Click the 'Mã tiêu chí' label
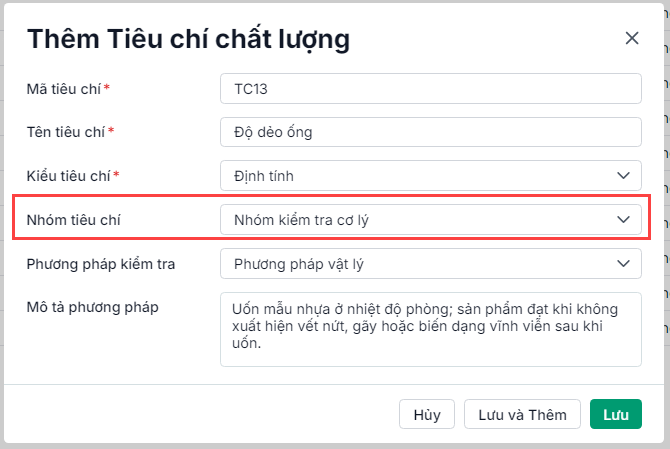Image resolution: width=670 pixels, height=449 pixels. (65, 88)
